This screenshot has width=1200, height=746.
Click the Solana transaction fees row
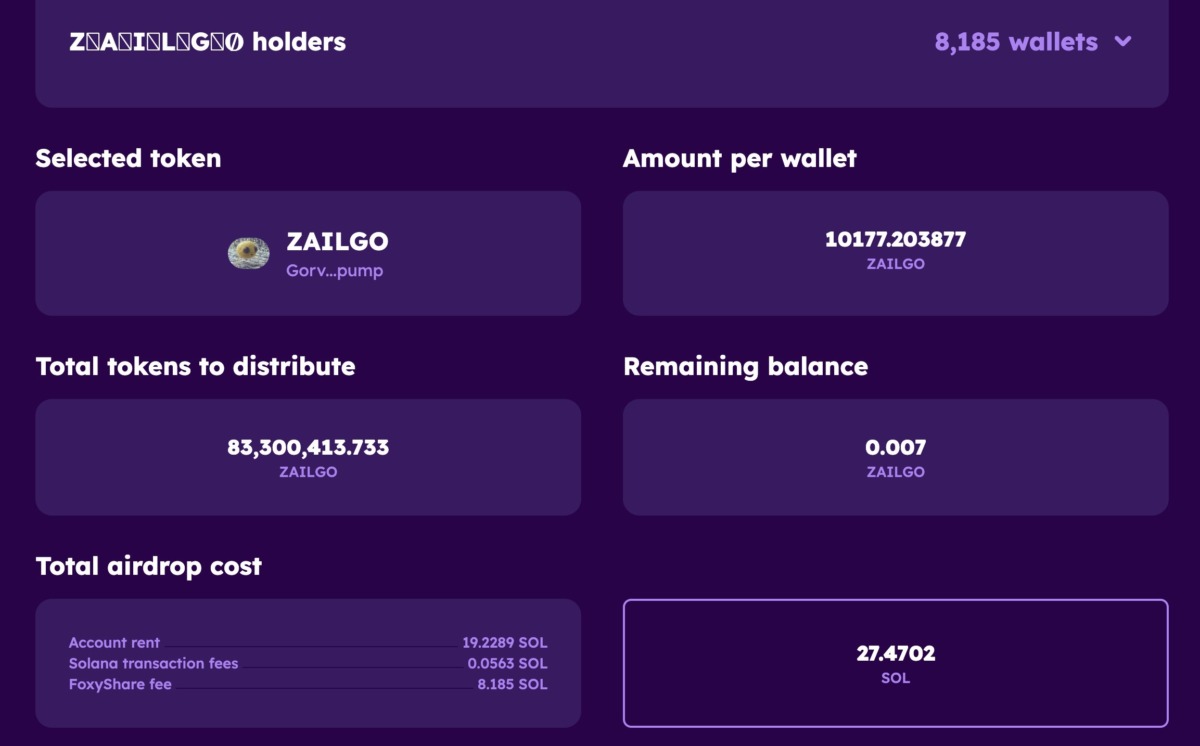(308, 663)
